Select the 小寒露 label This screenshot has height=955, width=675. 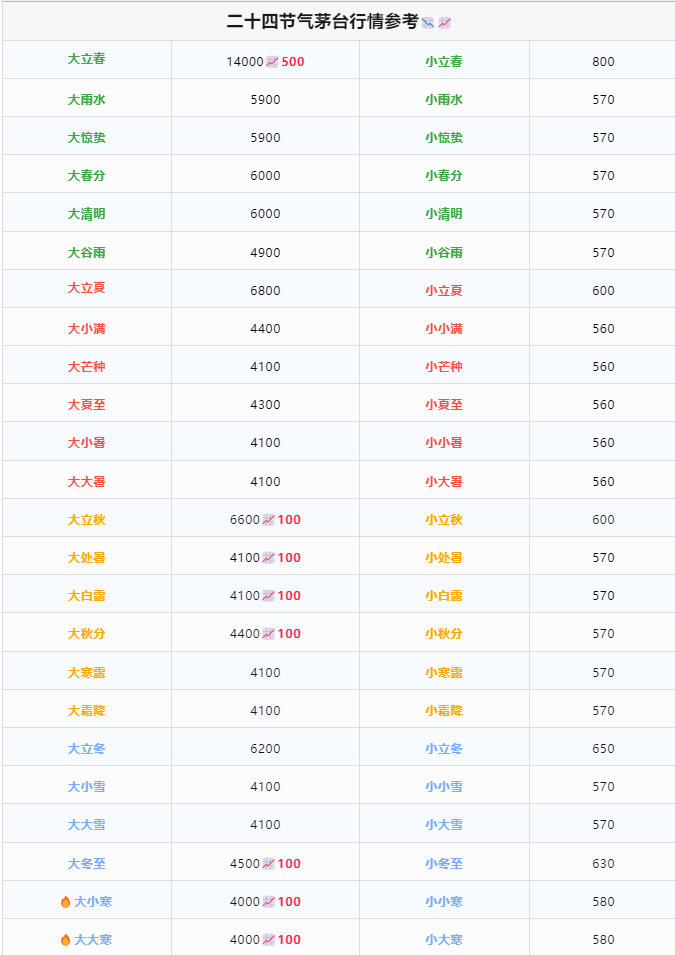444,672
